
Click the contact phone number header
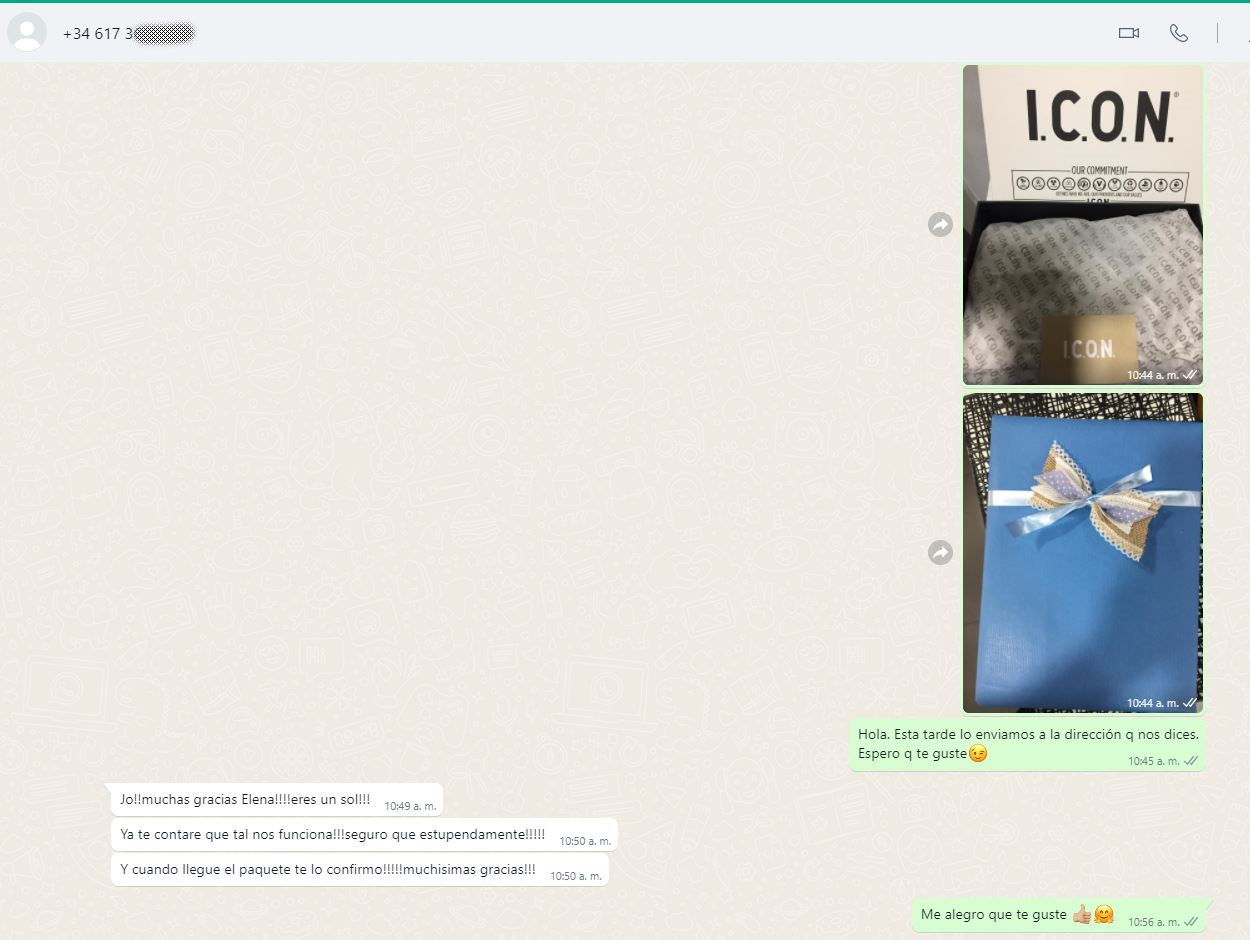(128, 33)
